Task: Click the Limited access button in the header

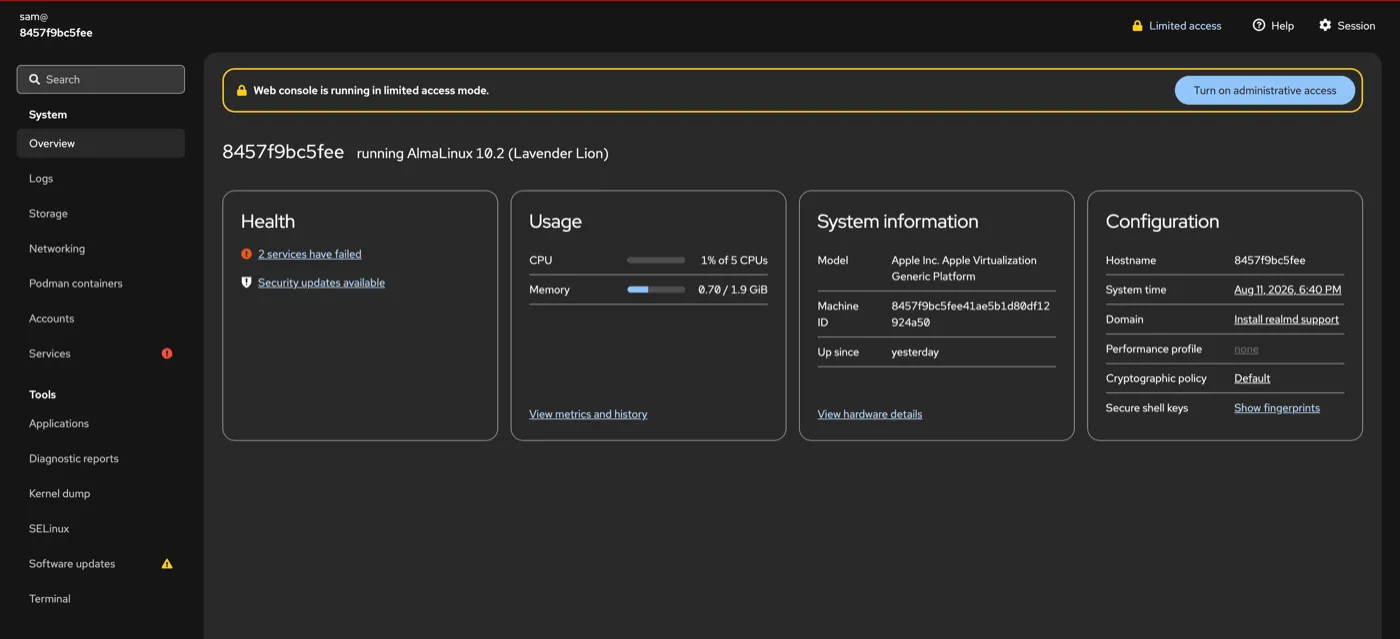Action: click(x=1177, y=26)
